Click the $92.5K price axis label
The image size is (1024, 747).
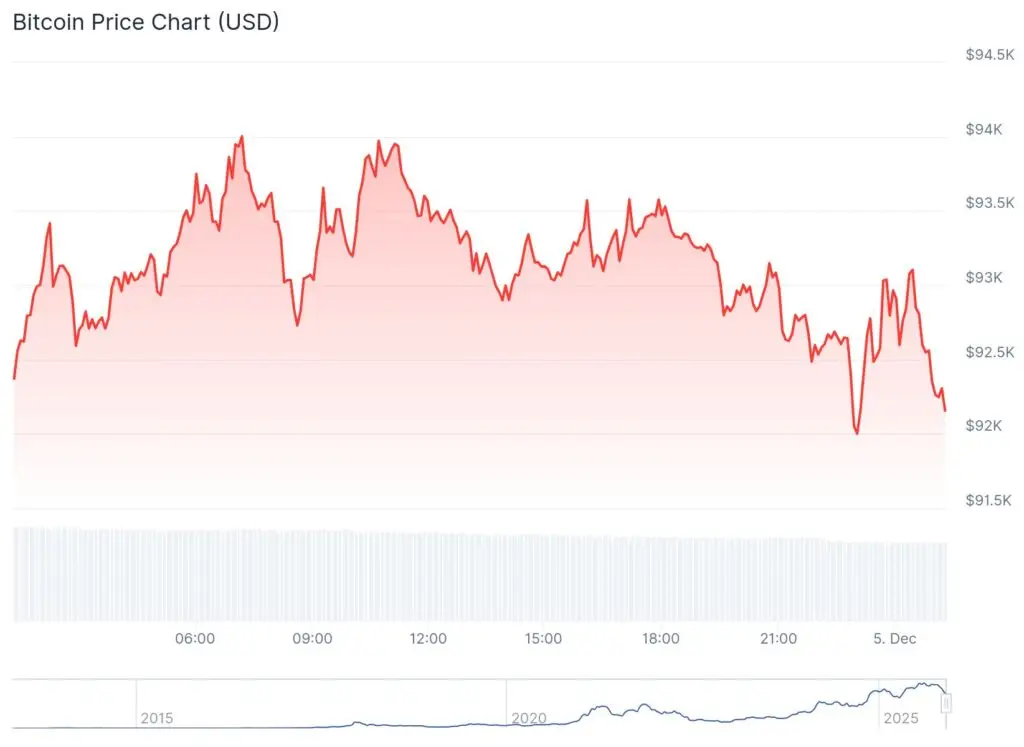coord(988,352)
